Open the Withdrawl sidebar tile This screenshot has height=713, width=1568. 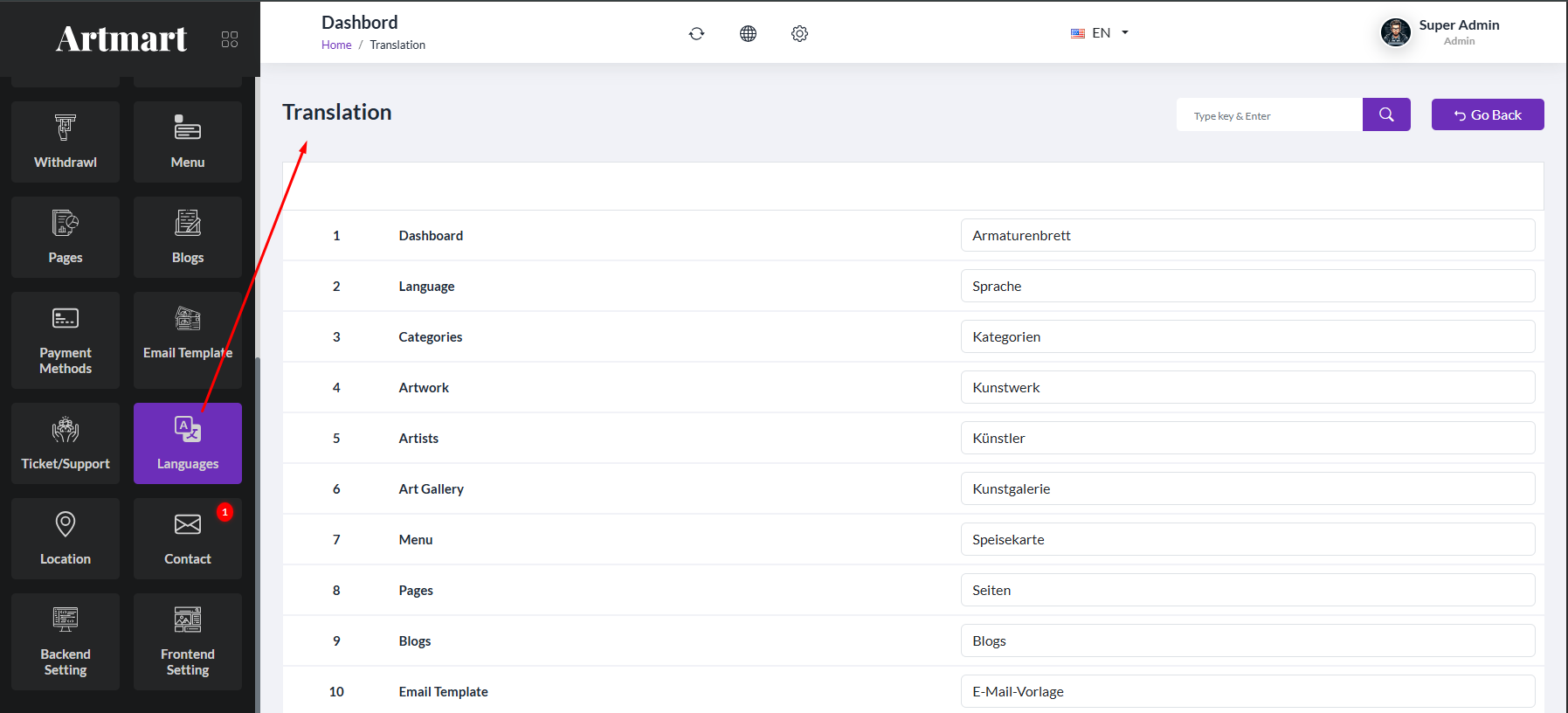[66, 142]
